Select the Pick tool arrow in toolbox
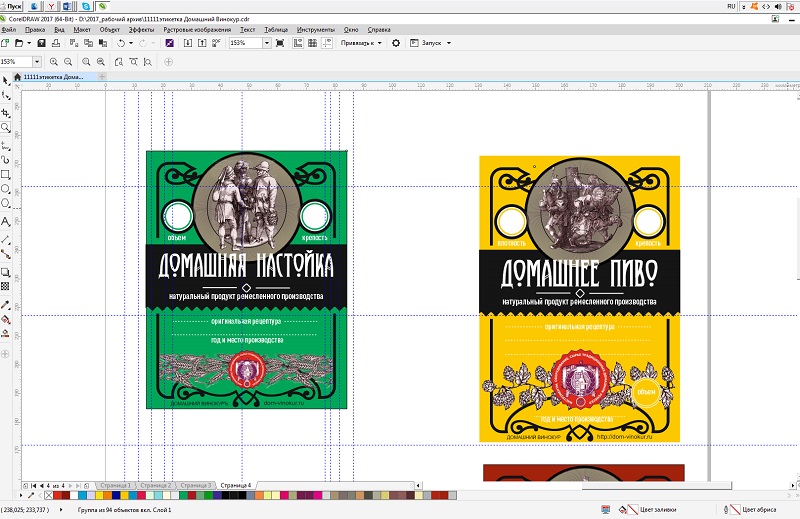 (6, 79)
